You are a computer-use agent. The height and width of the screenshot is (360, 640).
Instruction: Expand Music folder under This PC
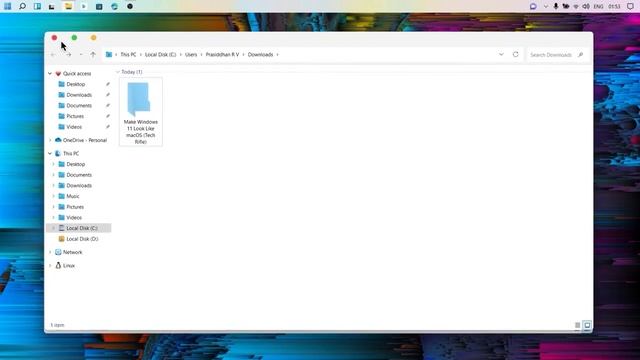pyautogui.click(x=53, y=196)
